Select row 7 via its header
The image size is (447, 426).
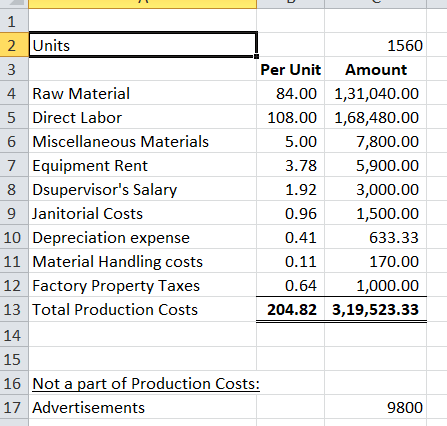point(14,165)
